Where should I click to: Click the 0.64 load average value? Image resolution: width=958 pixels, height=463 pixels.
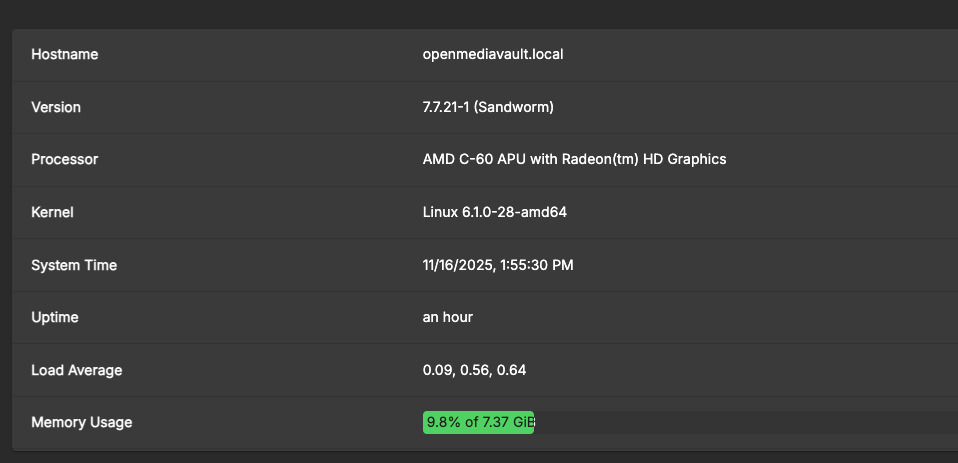pyautogui.click(x=511, y=370)
